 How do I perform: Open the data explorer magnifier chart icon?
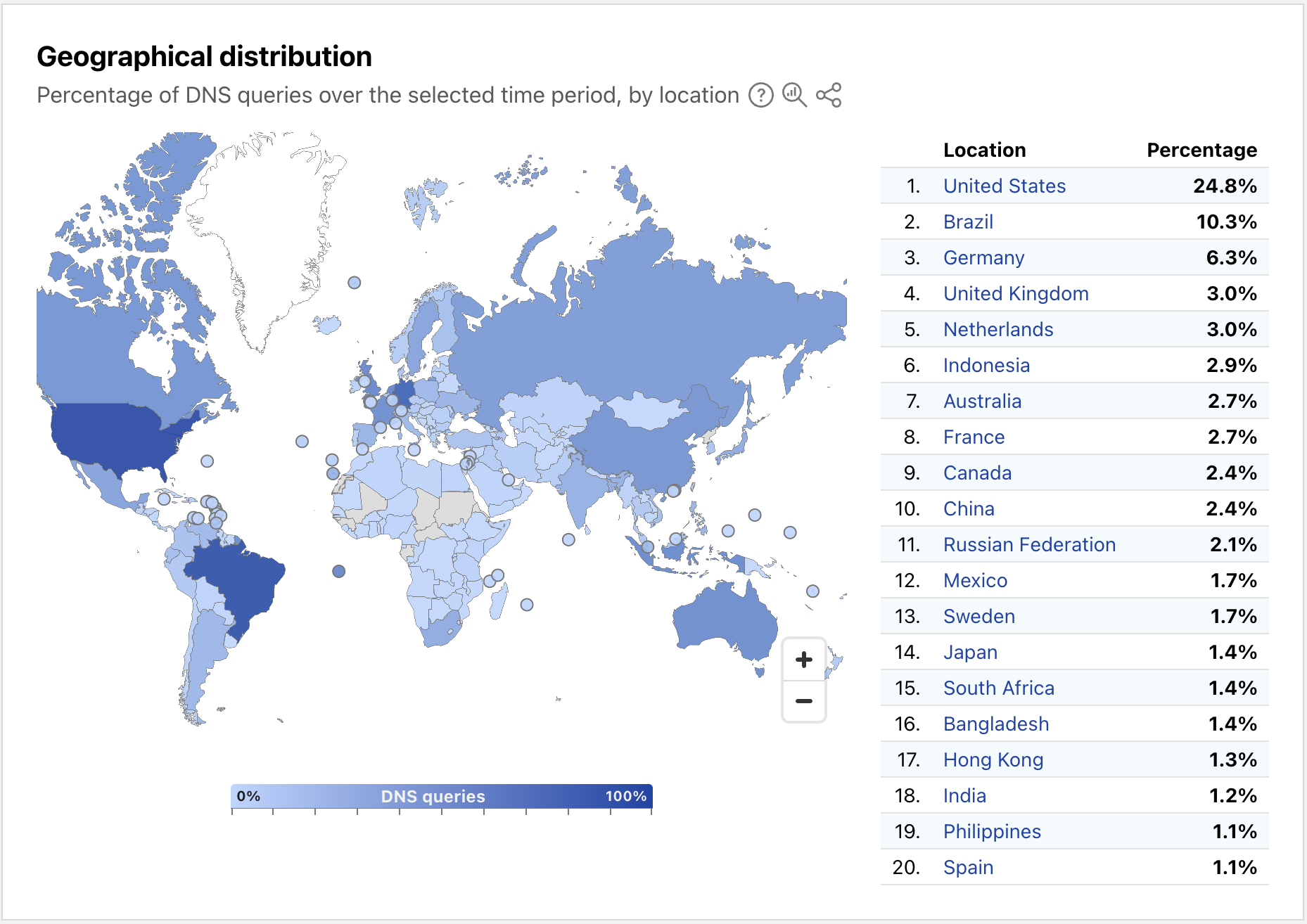(795, 95)
